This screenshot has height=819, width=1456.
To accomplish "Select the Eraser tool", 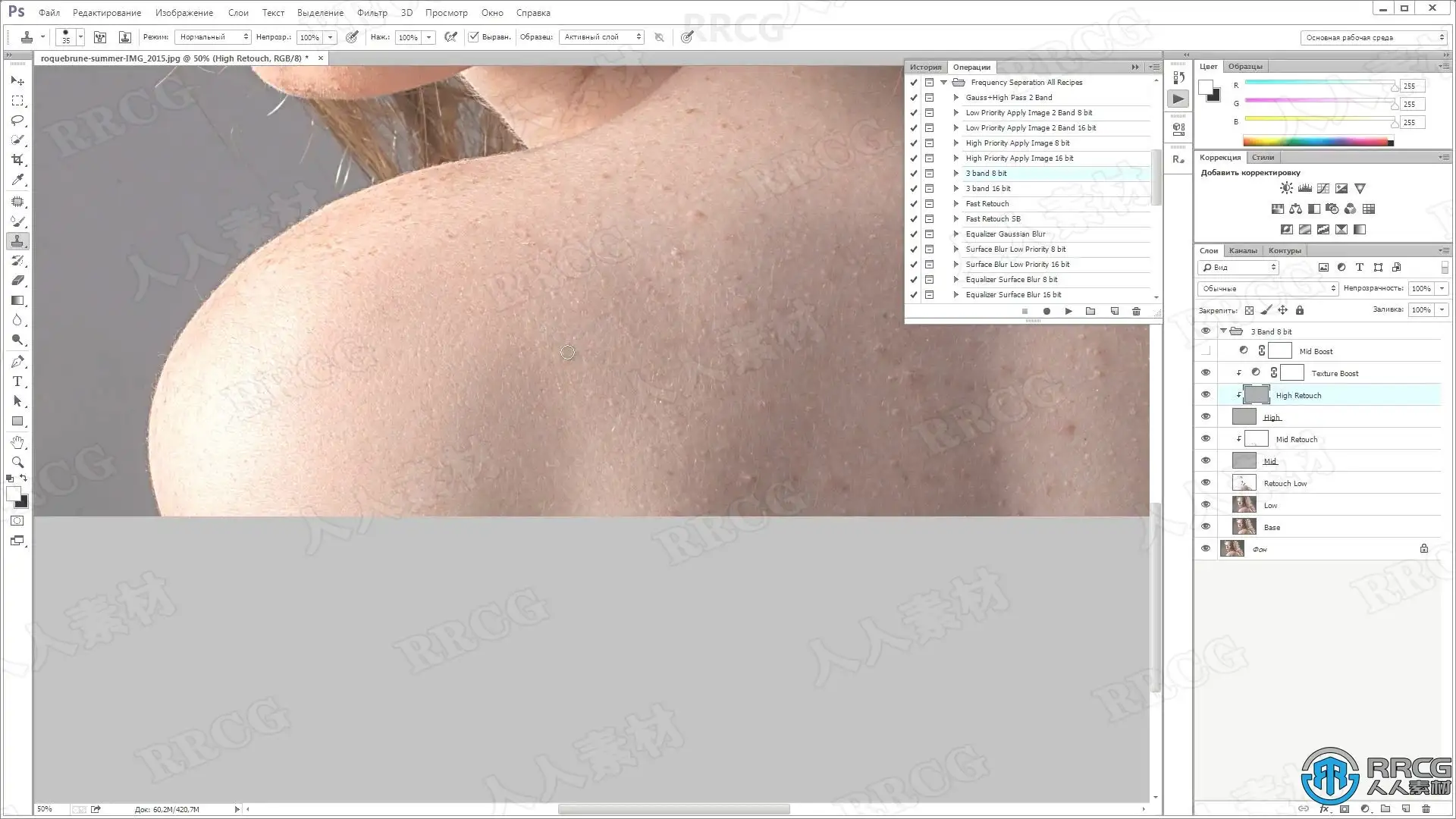I will 17,281.
